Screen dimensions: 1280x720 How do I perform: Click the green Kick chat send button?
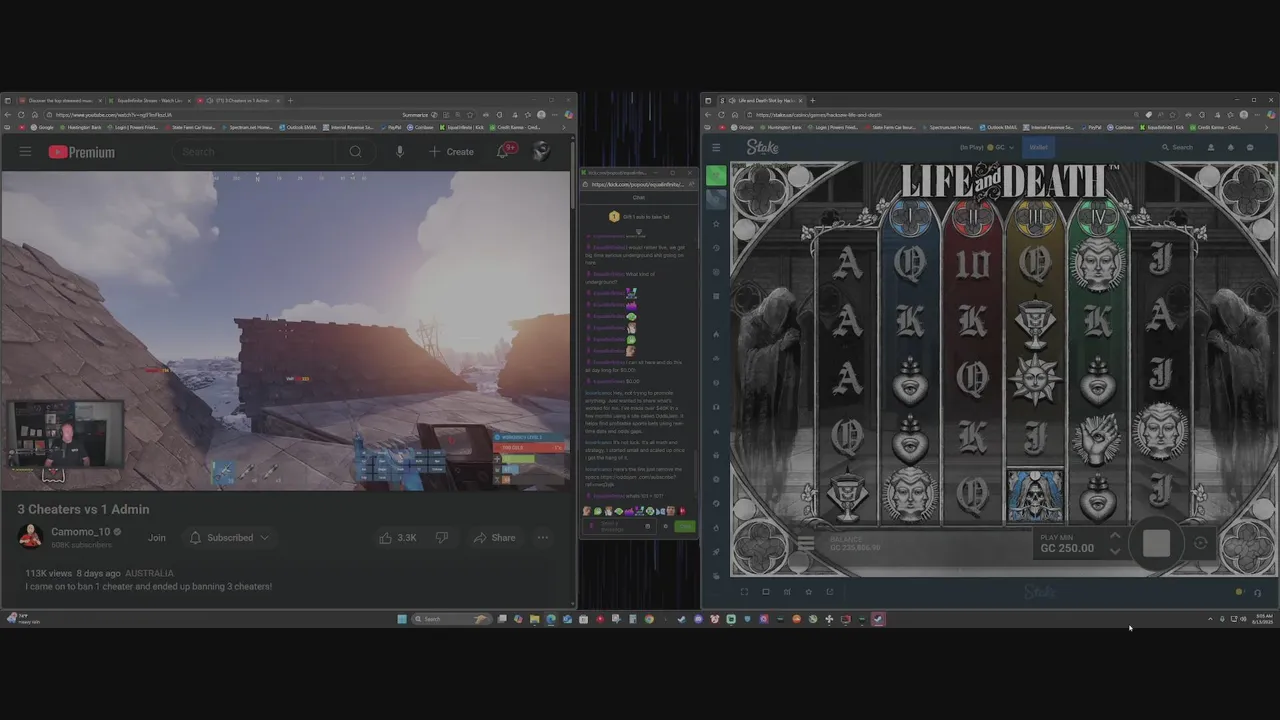[685, 526]
